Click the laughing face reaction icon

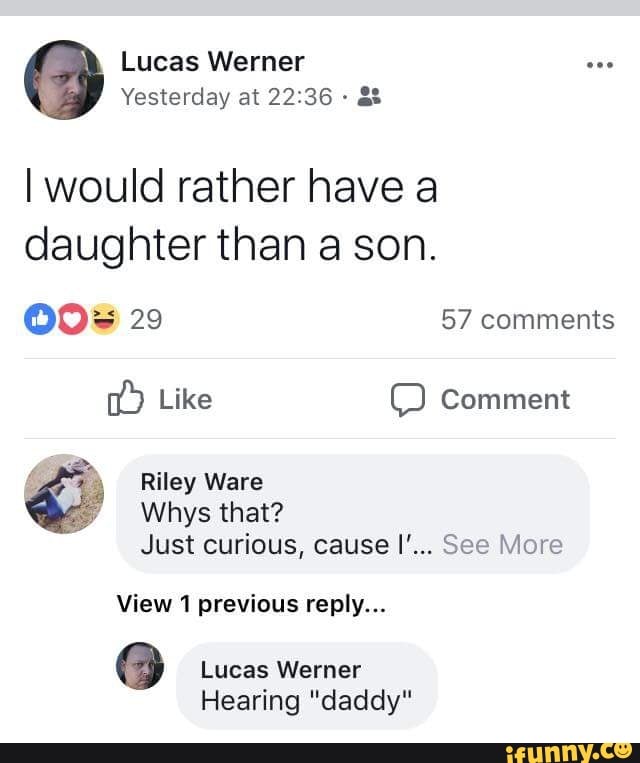[101, 319]
